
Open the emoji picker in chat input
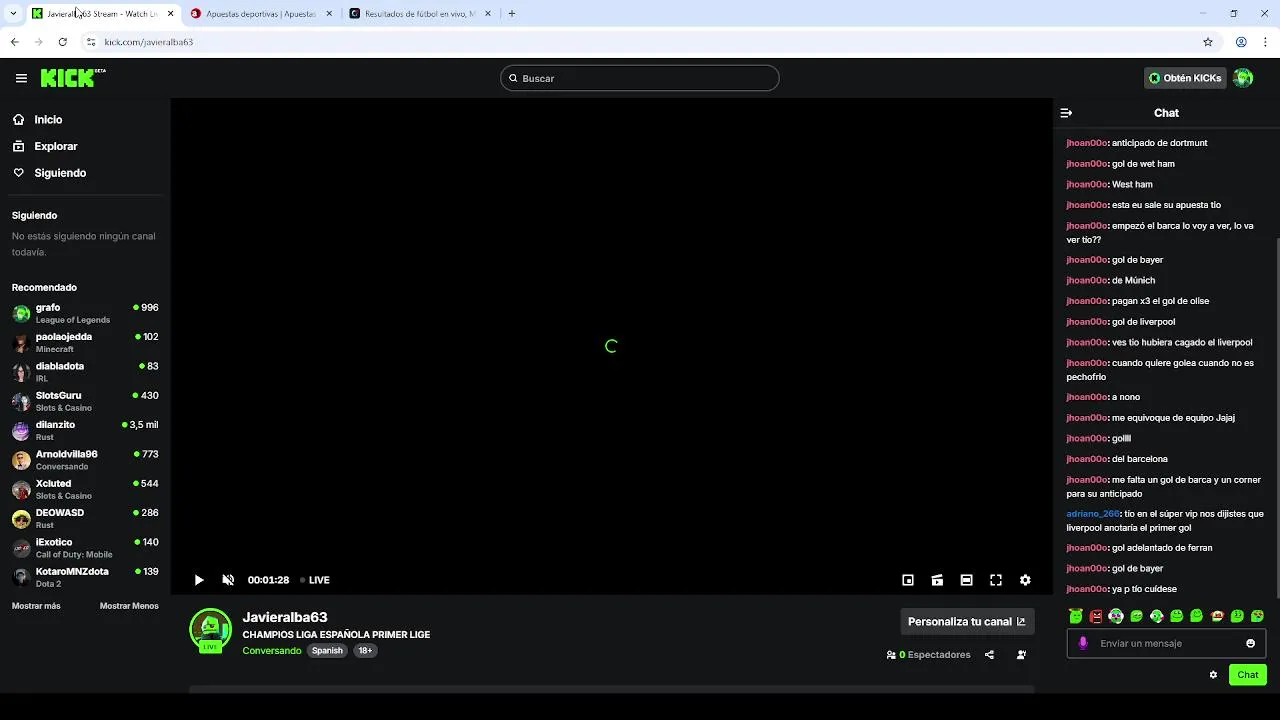pos(1250,643)
